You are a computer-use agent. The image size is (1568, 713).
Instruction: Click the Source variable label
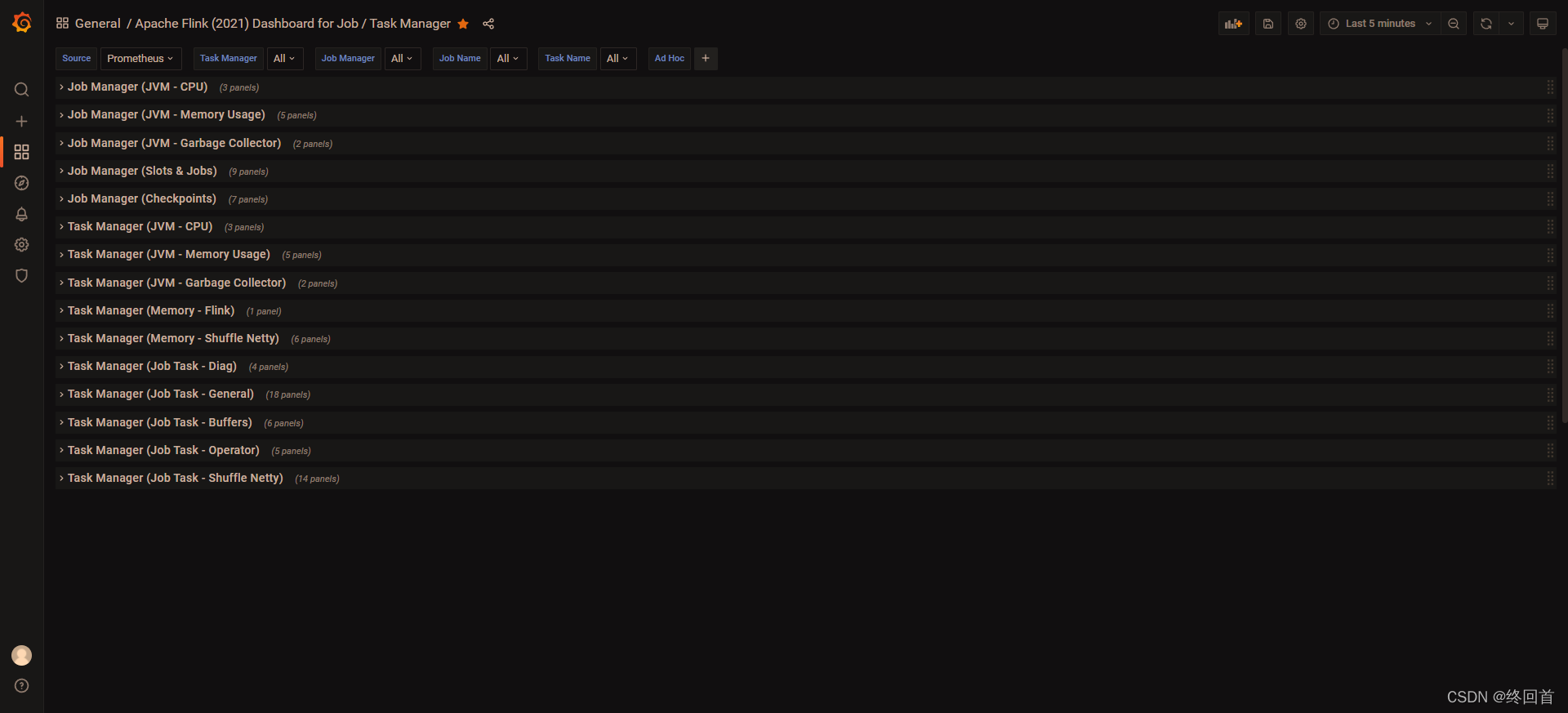point(77,59)
